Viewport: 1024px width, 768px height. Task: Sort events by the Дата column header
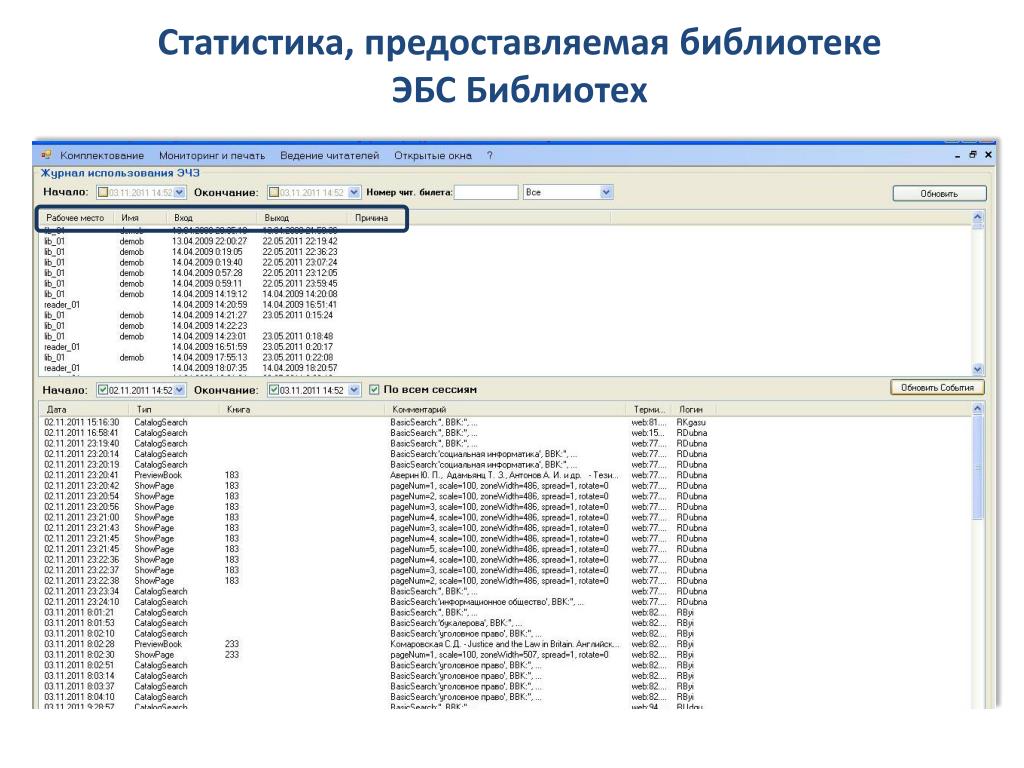click(x=85, y=409)
